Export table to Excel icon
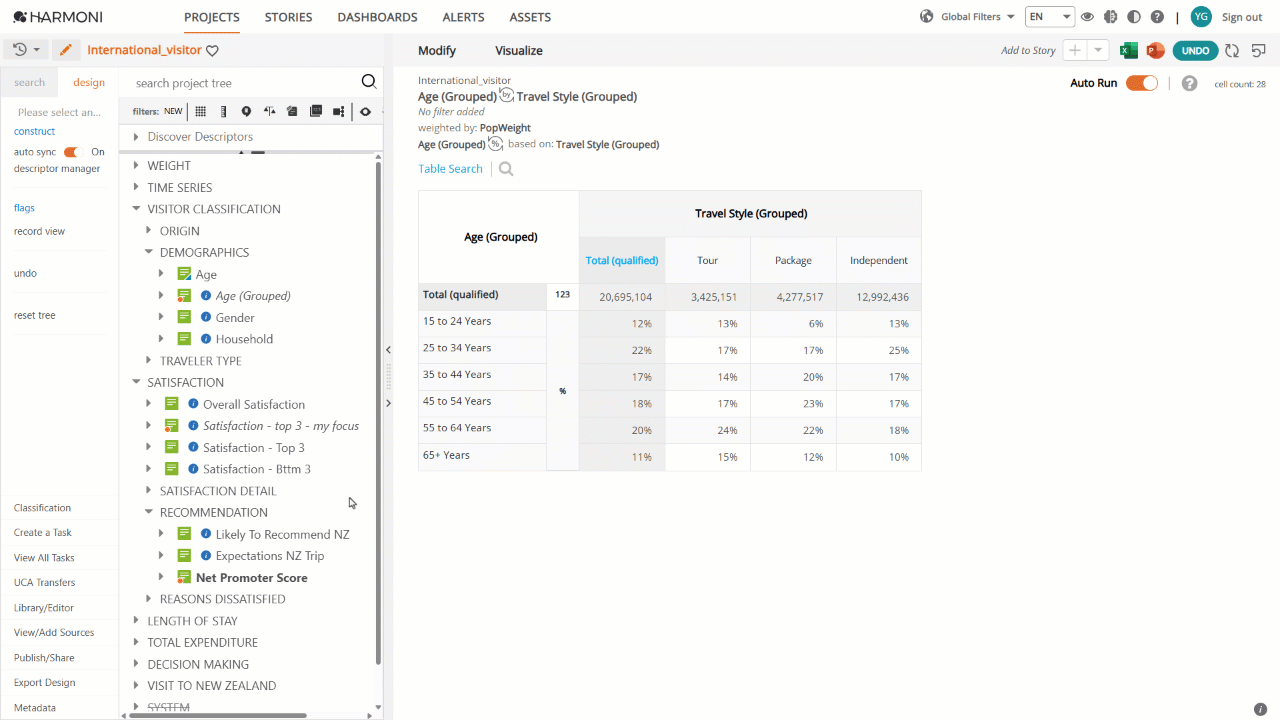The width and height of the screenshot is (1280, 720). (x=1129, y=51)
